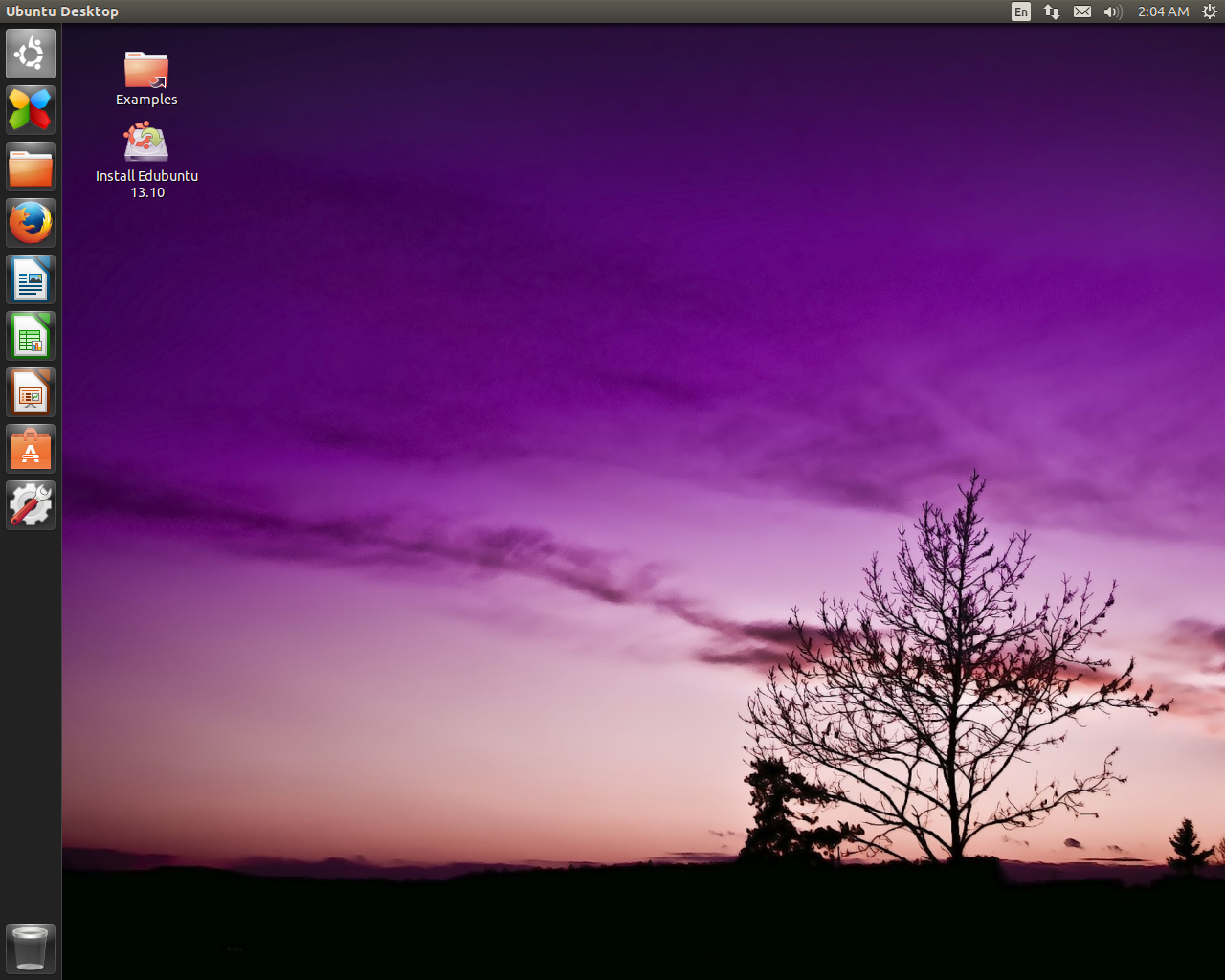This screenshot has height=980, width=1225.
Task: Launch Firefox web browser
Action: pyautogui.click(x=31, y=223)
